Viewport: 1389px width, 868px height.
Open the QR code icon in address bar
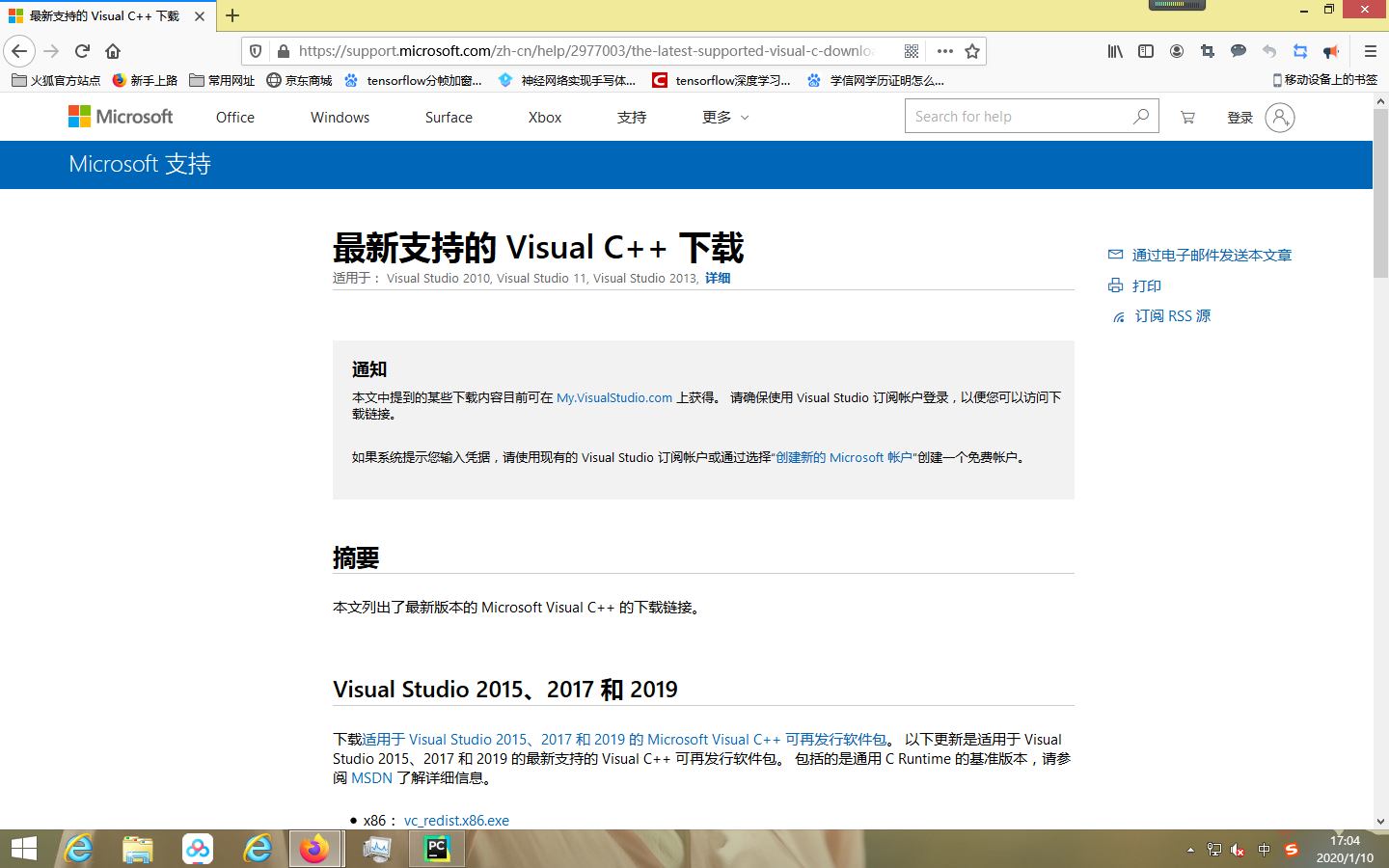[x=912, y=51]
